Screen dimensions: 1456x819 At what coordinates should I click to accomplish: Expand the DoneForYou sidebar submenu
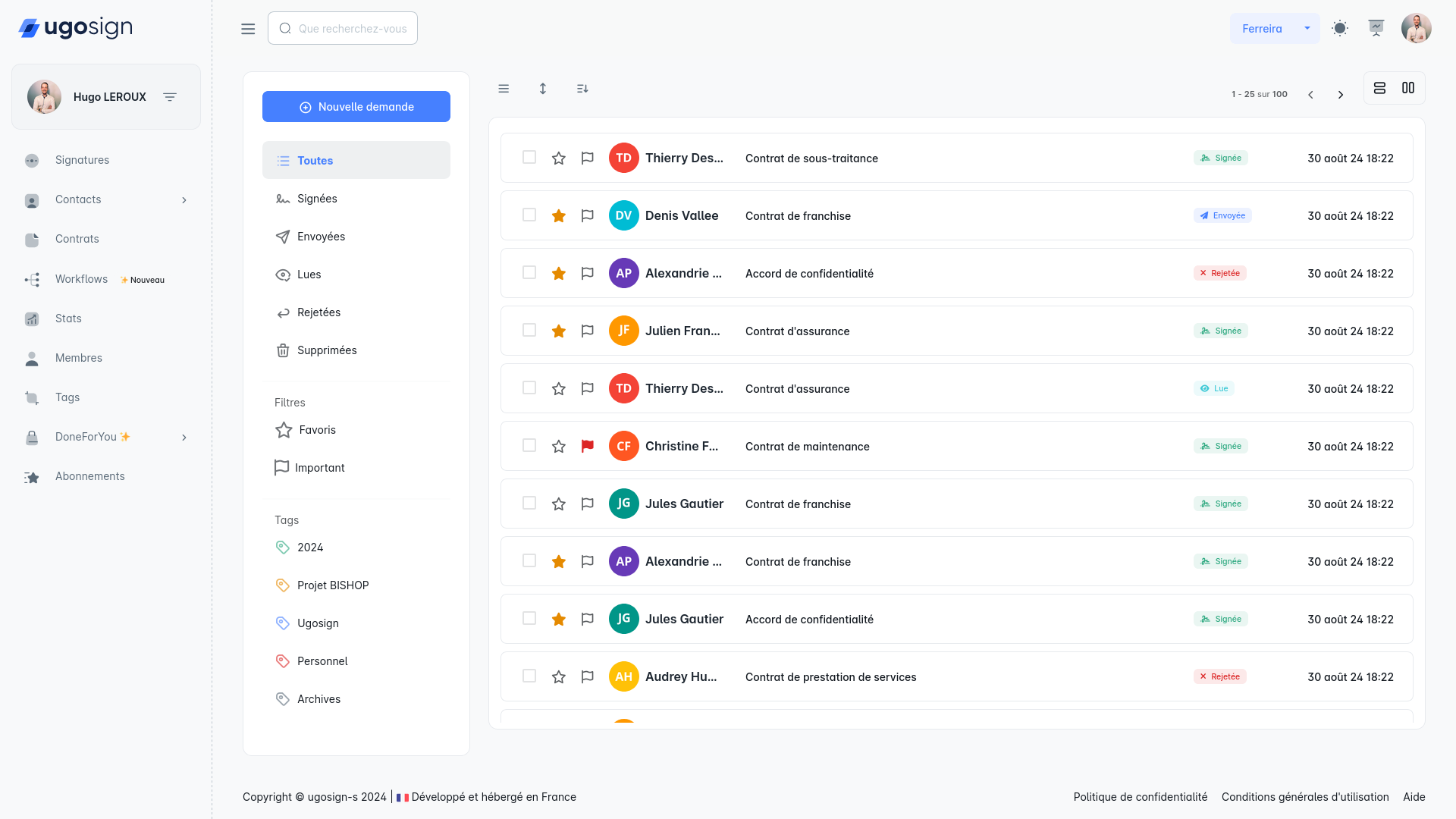(x=184, y=438)
